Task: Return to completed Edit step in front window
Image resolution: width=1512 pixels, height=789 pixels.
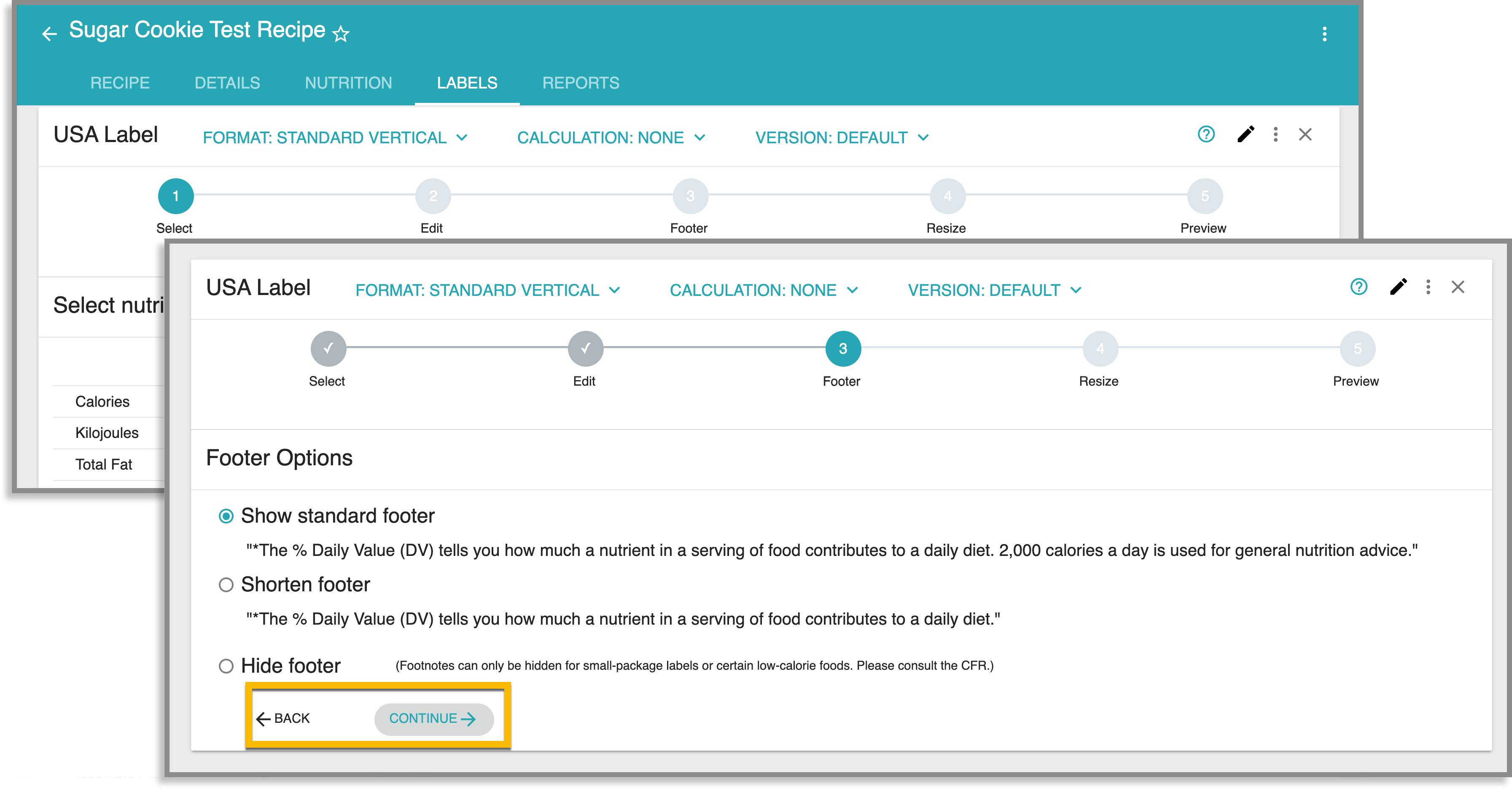Action: point(585,349)
